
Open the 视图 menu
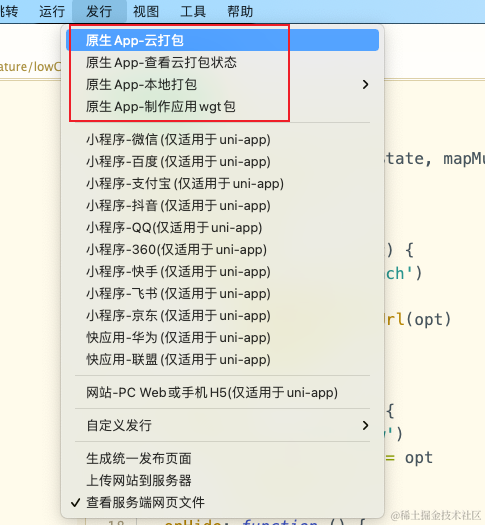click(x=146, y=11)
